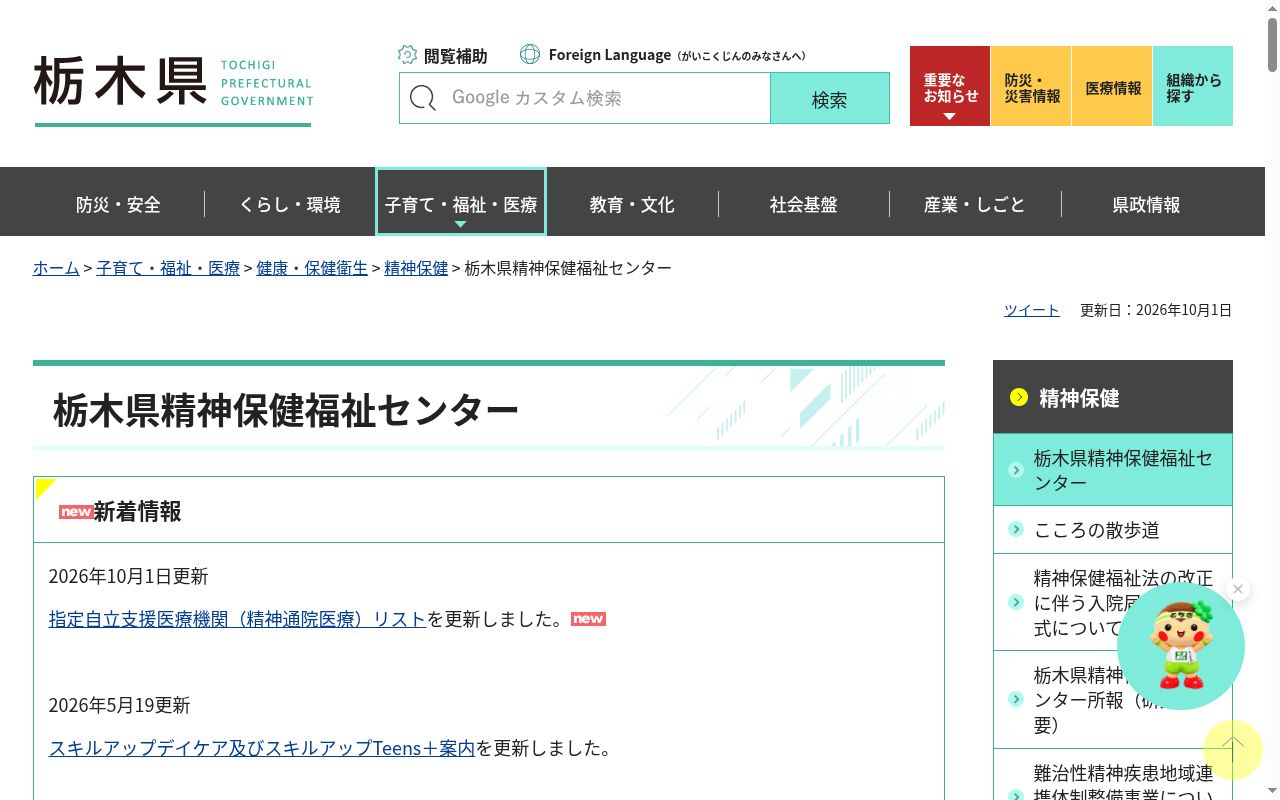Open the 産業・しごと navigation menu
The height and width of the screenshot is (800, 1280).
point(975,205)
